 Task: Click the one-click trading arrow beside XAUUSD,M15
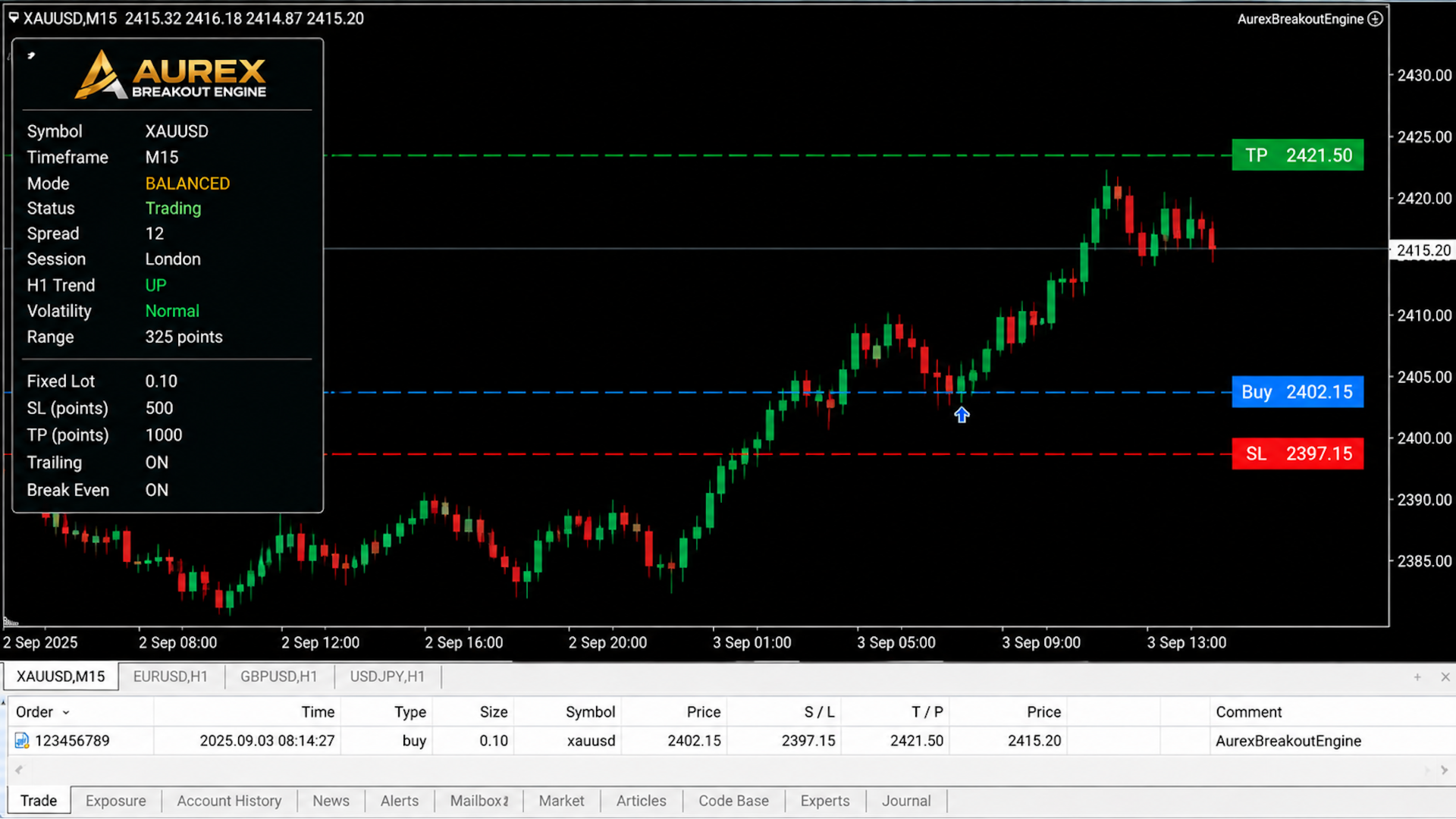14,17
